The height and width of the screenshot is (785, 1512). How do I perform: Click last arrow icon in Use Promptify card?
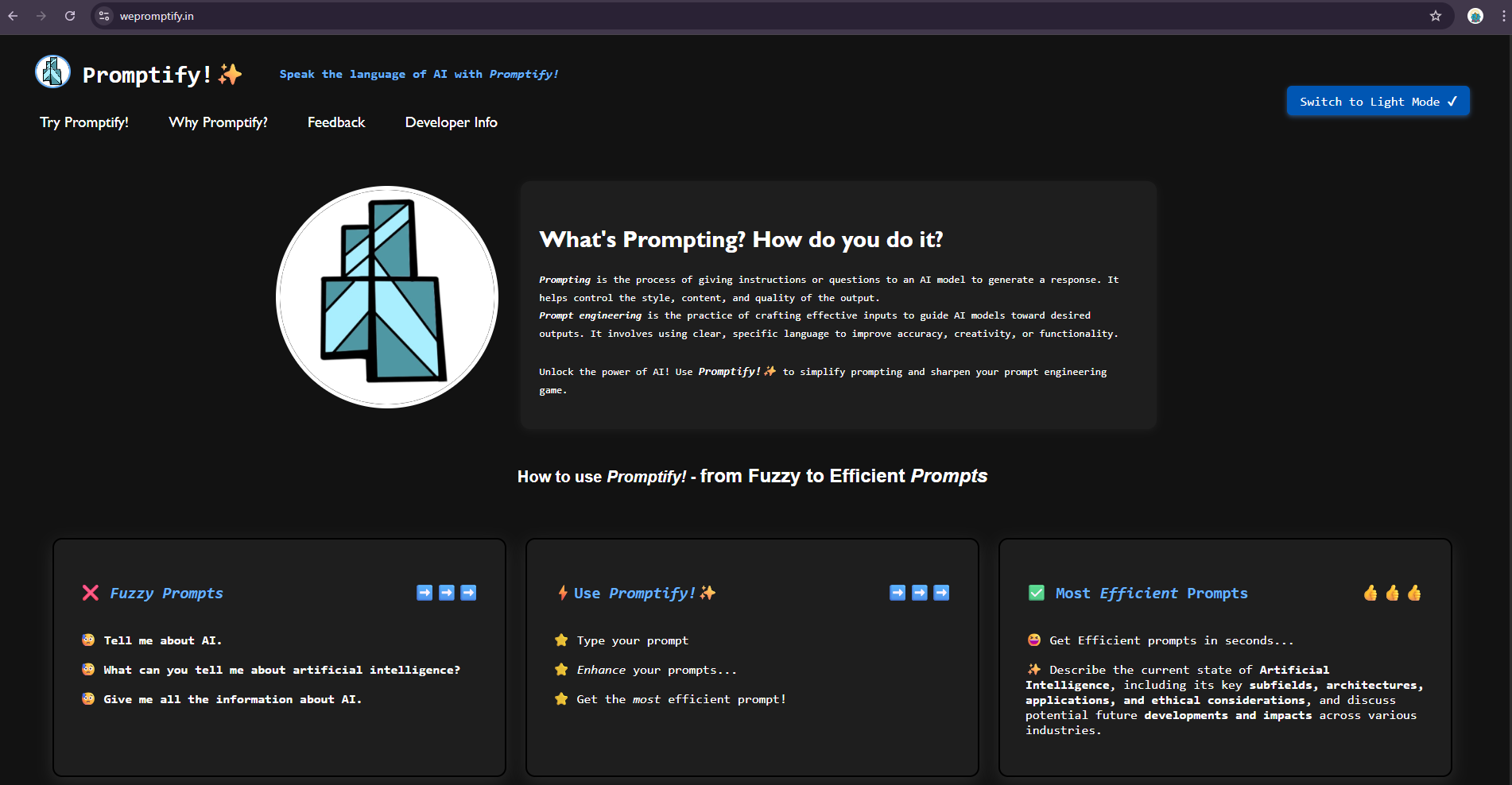[941, 593]
